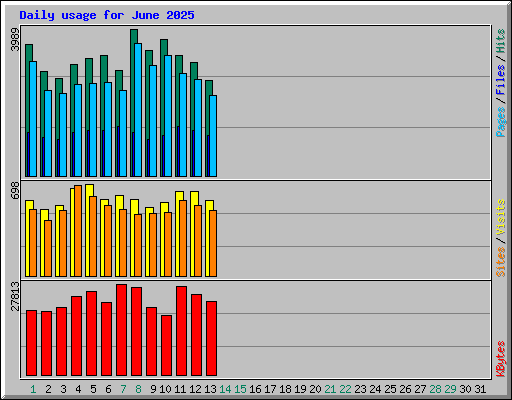Click the day 28 axis label
Screen dimensions: 512x400
click(x=435, y=389)
